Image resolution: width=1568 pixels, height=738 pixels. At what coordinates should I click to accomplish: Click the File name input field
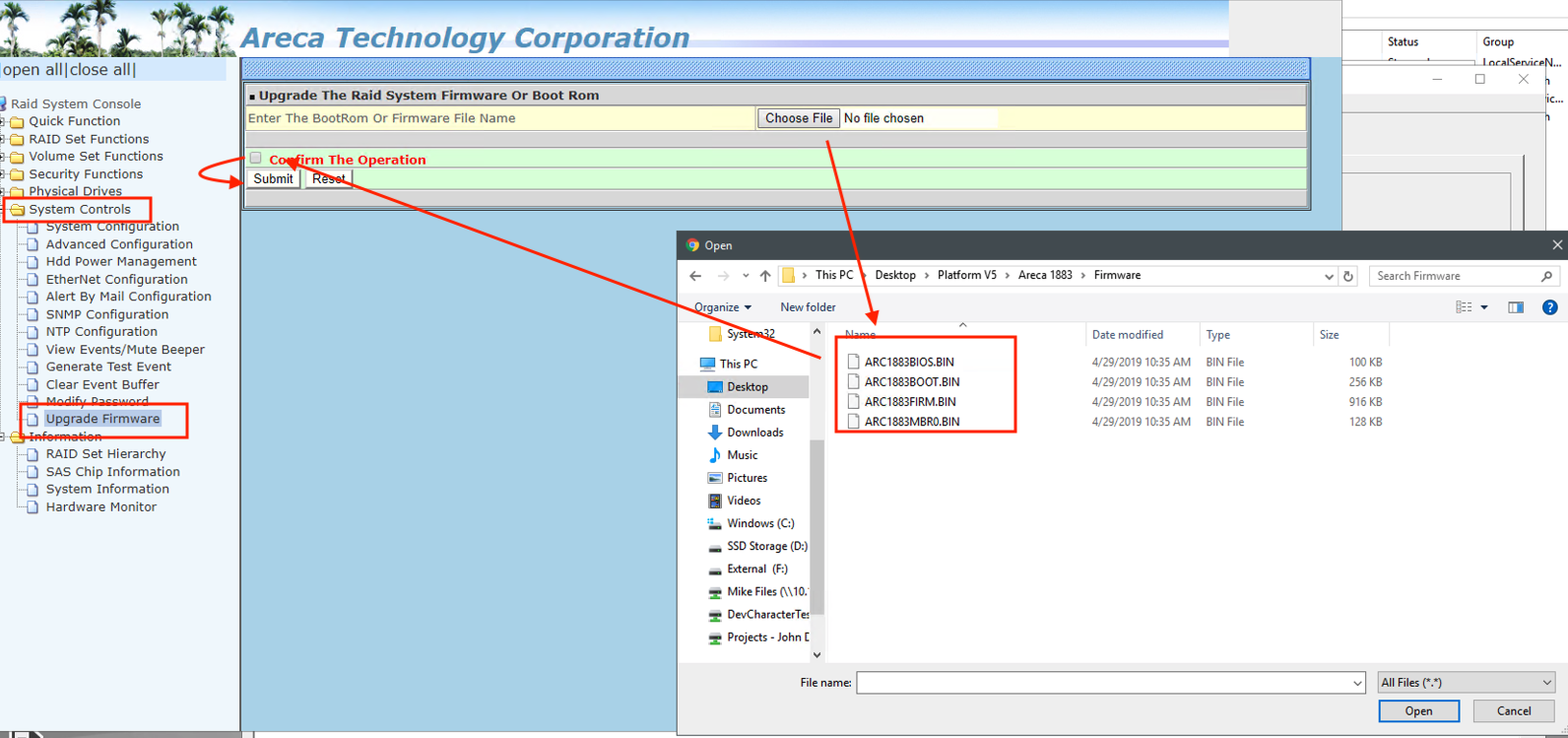[x=1104, y=683]
